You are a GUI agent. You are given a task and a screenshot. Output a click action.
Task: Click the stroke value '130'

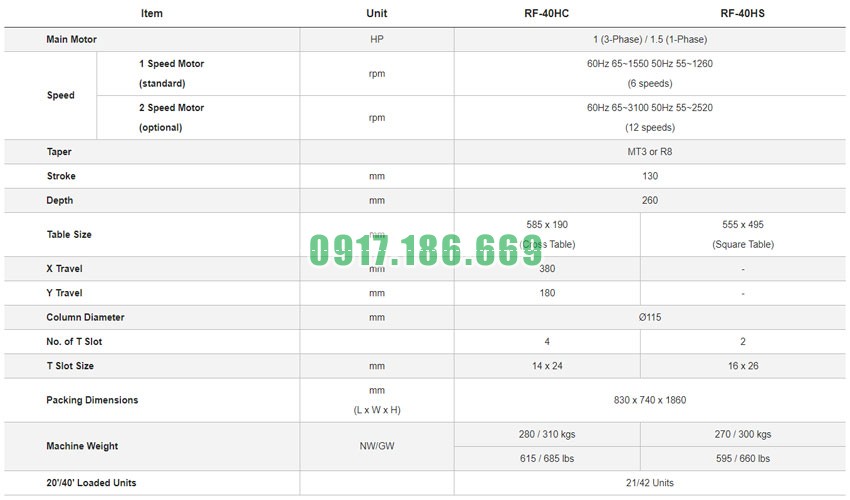click(650, 176)
